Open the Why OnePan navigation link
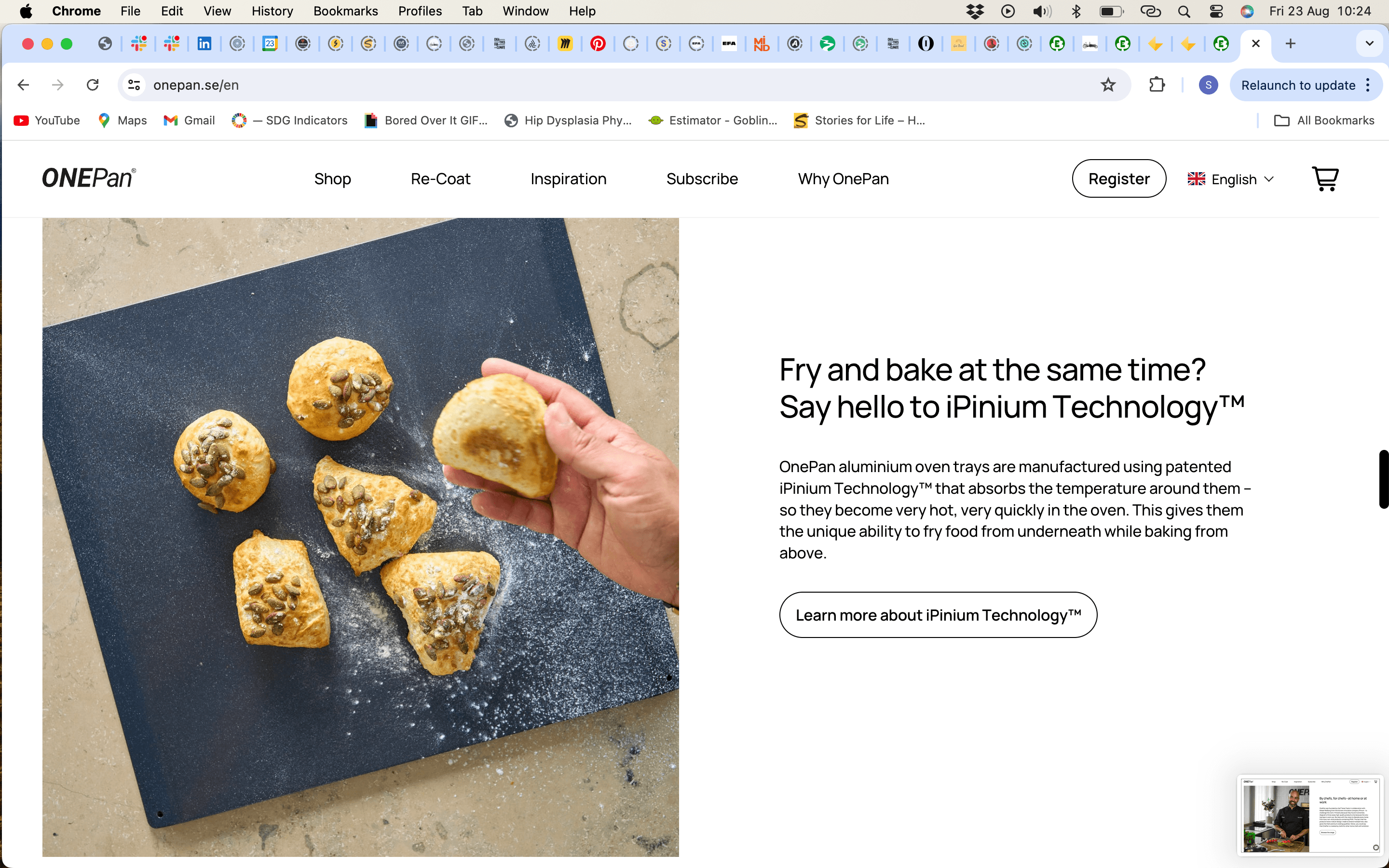Image resolution: width=1389 pixels, height=868 pixels. click(843, 179)
